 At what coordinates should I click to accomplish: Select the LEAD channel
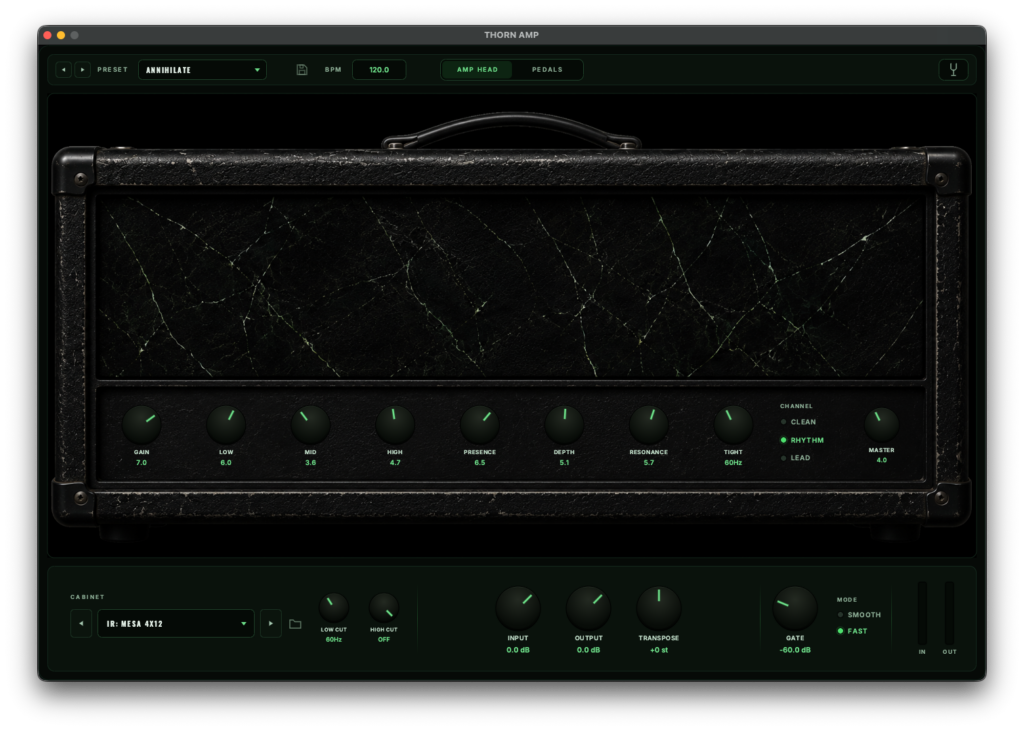pyautogui.click(x=795, y=458)
